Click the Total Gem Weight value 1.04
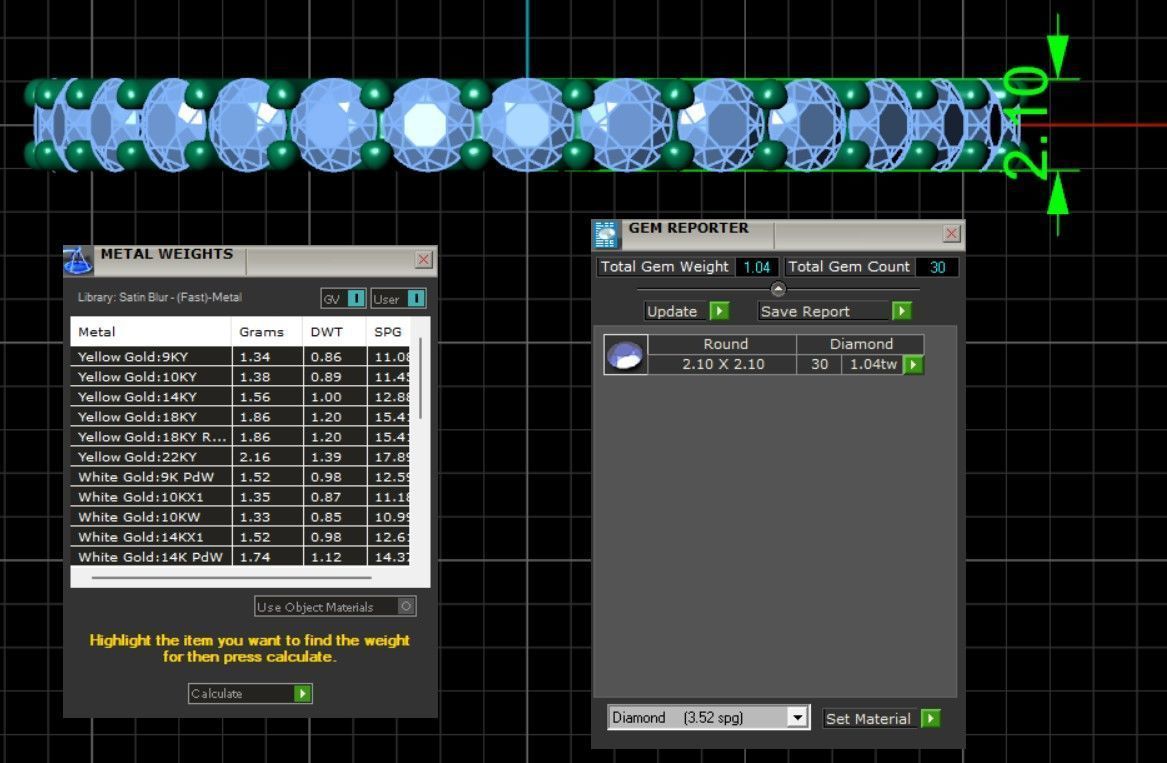The height and width of the screenshot is (763, 1167). (757, 267)
